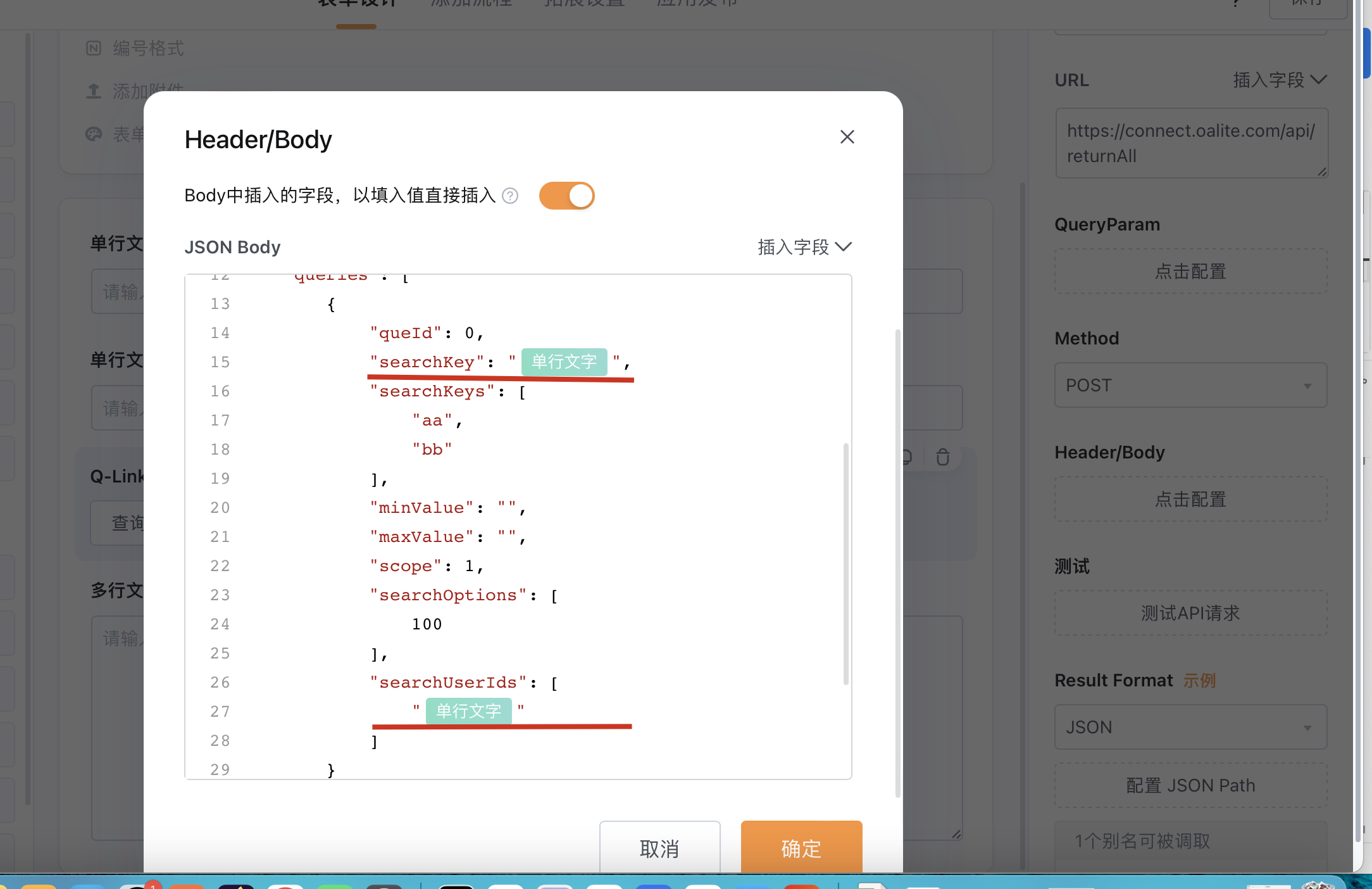This screenshot has height=889, width=1372.
Task: Click the palette icon in background panel
Action: tap(94, 134)
